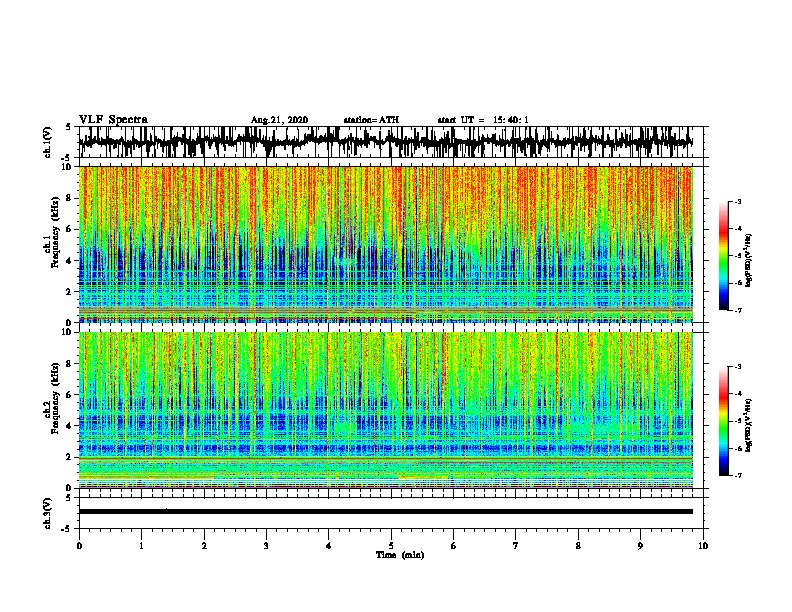Click the "VLF Spectra" plot title

coord(113,120)
